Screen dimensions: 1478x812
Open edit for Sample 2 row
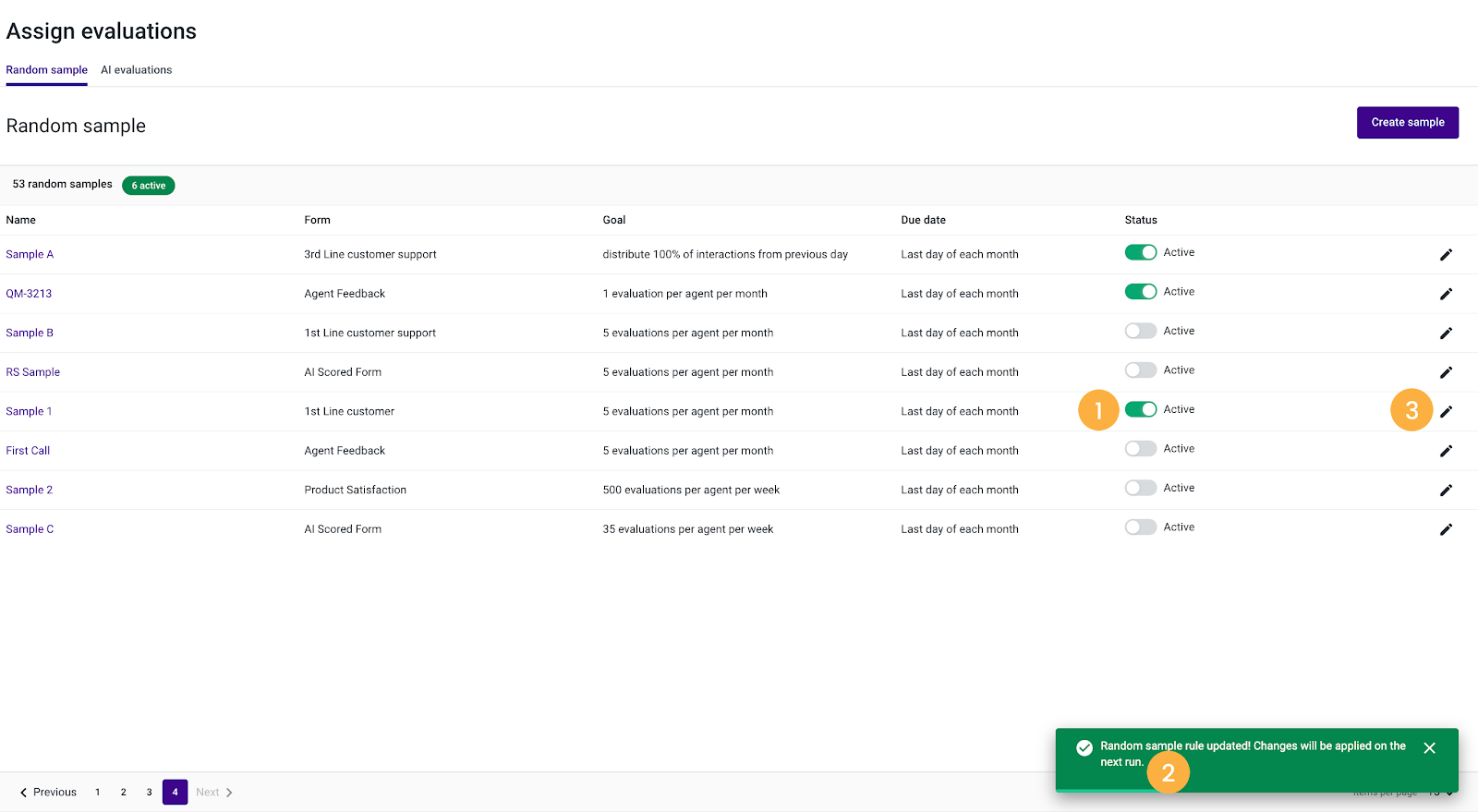[1446, 491]
